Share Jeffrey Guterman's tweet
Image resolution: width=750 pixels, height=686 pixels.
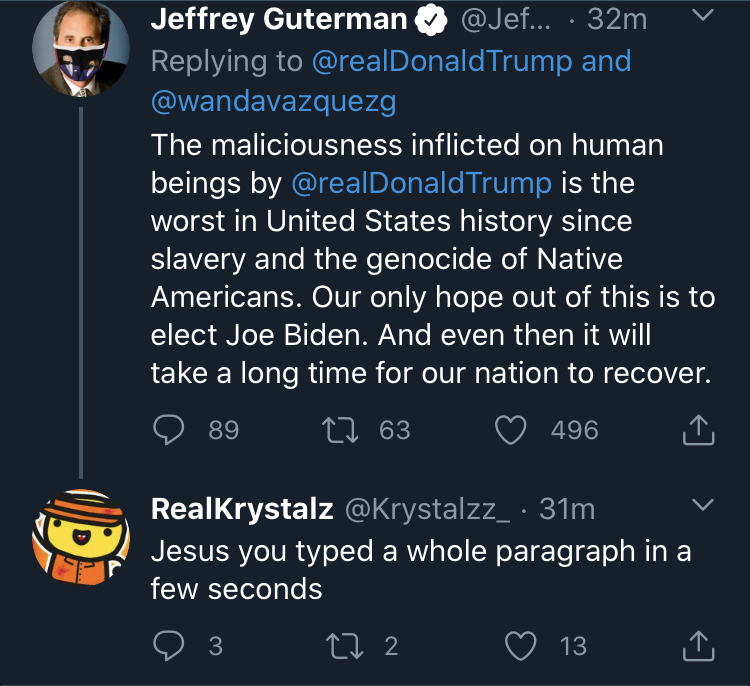point(698,430)
